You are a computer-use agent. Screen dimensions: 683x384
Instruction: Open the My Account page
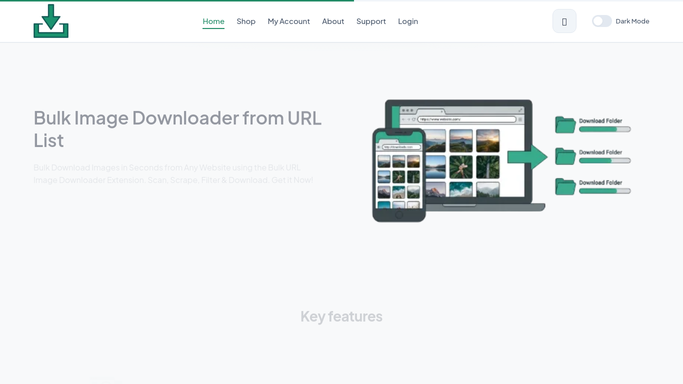(288, 21)
